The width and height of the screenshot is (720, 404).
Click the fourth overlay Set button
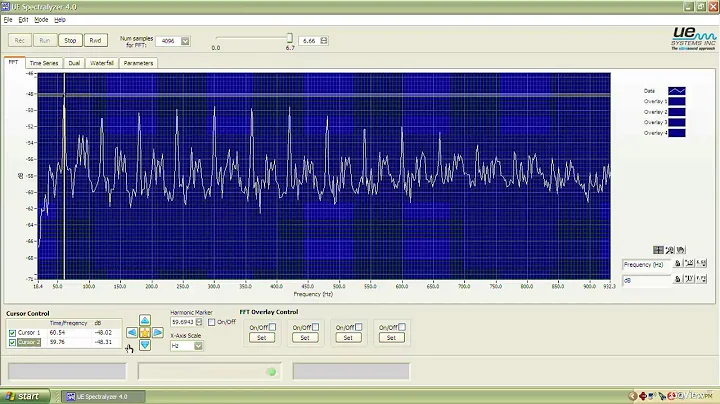pyautogui.click(x=391, y=337)
